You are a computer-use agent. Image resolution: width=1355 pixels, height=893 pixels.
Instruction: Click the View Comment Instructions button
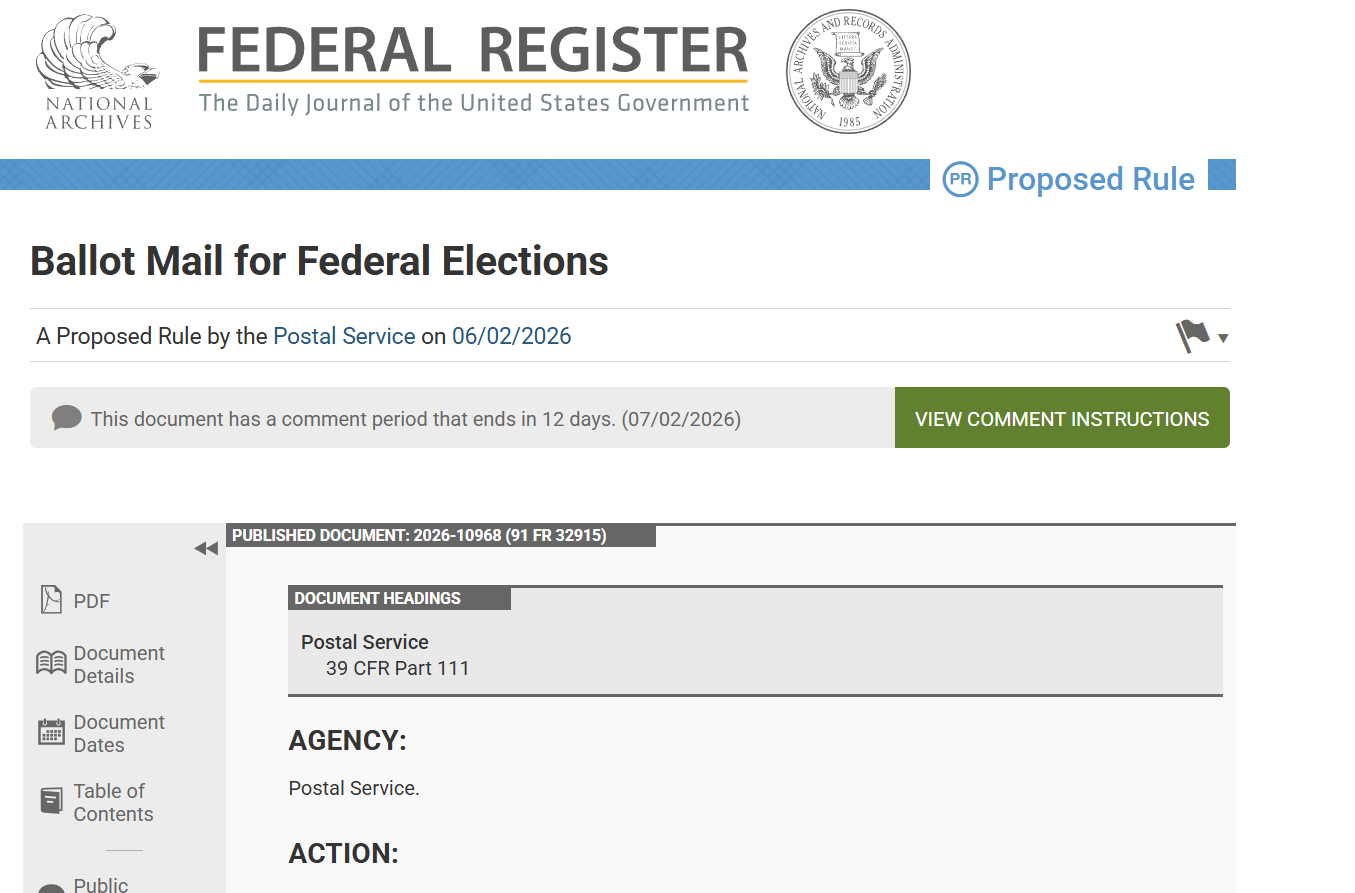1062,418
